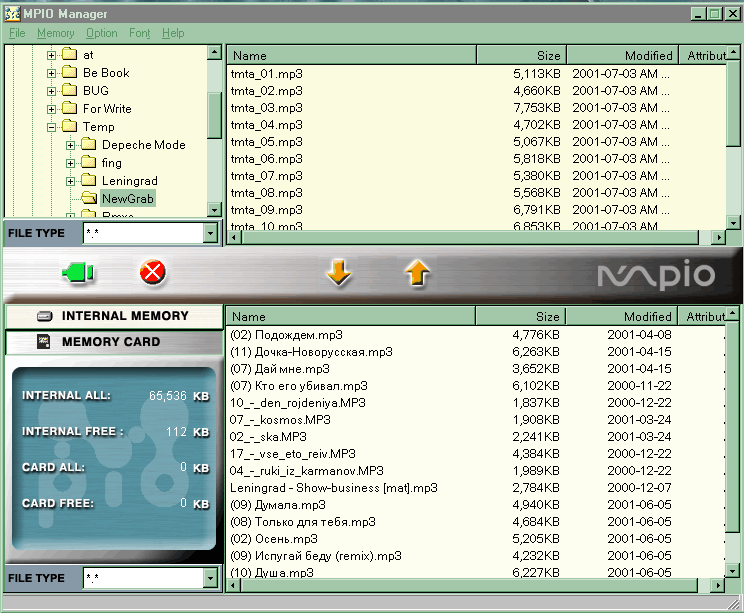744x613 pixels.
Task: Click the Leningrad folder icon
Action: [89, 180]
